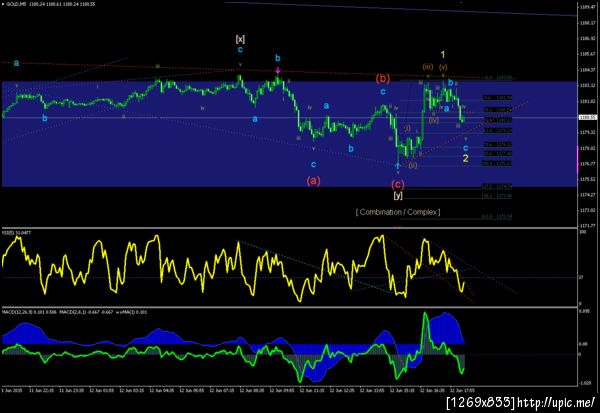Select the cyan c label above yellow 2
Image resolution: width=600 pixels, height=413 pixels.
pos(465,148)
